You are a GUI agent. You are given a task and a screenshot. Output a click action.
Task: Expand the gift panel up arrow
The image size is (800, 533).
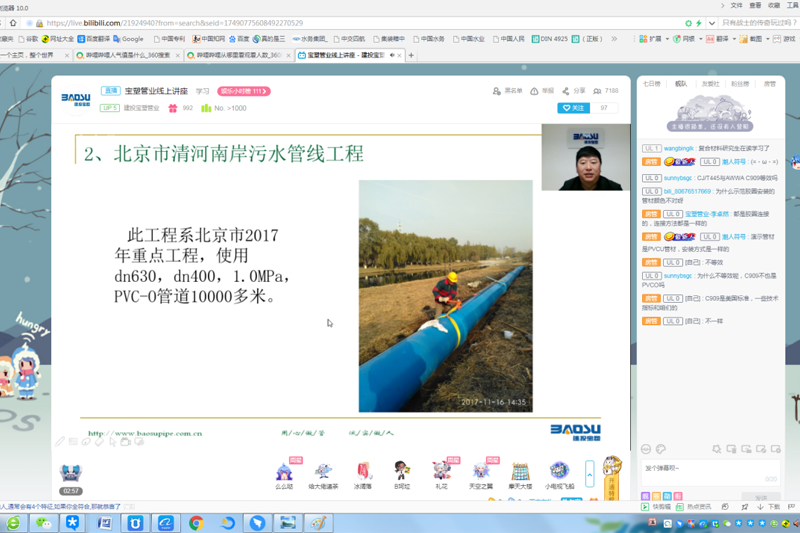pos(590,475)
